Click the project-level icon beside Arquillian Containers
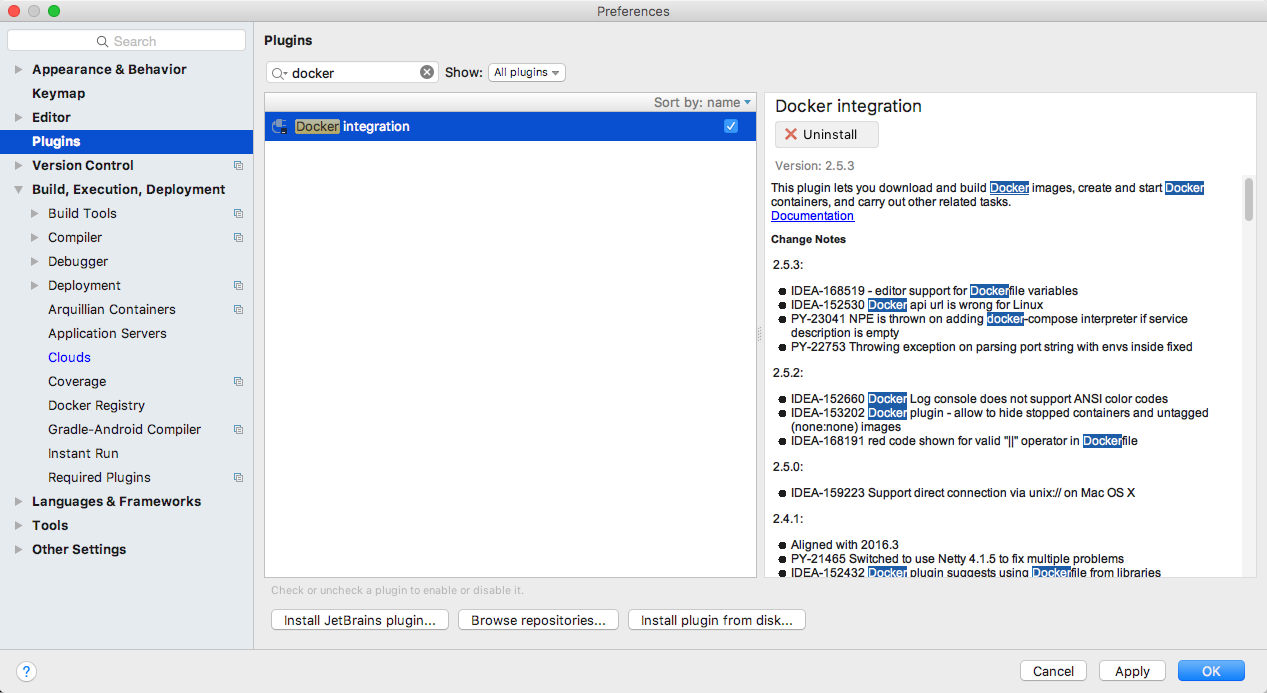This screenshot has height=693, width=1267. (x=238, y=310)
